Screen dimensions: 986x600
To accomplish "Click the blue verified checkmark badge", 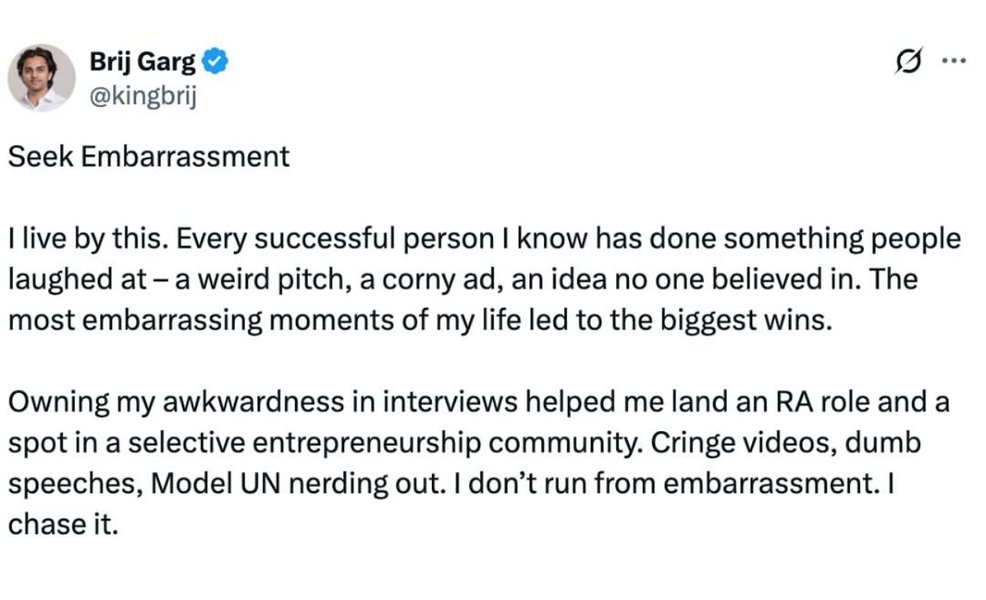I will click(217, 62).
